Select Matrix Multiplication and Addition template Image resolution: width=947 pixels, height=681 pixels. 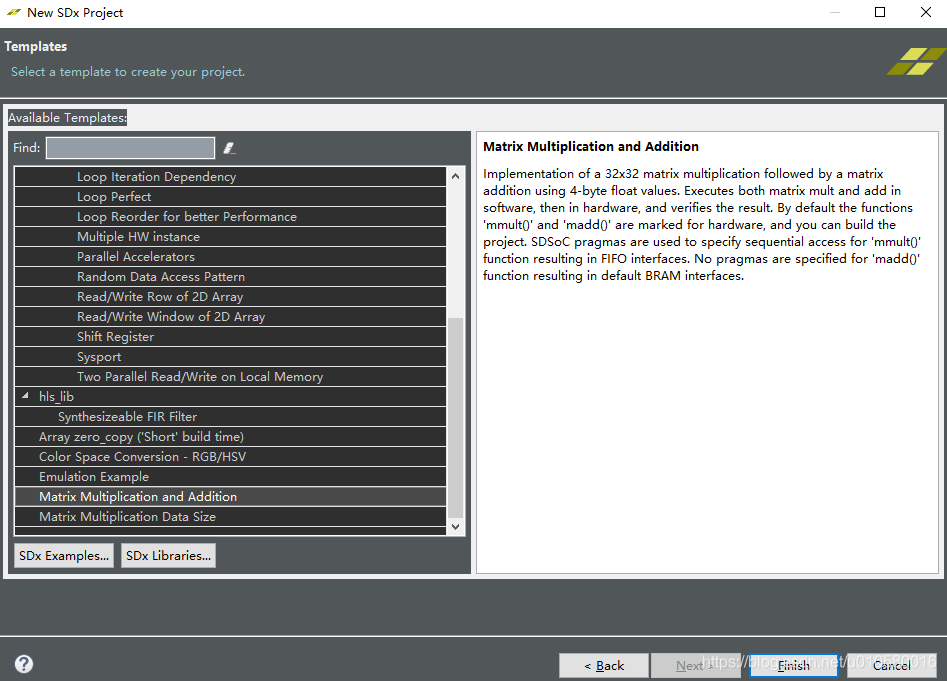[x=230, y=496]
